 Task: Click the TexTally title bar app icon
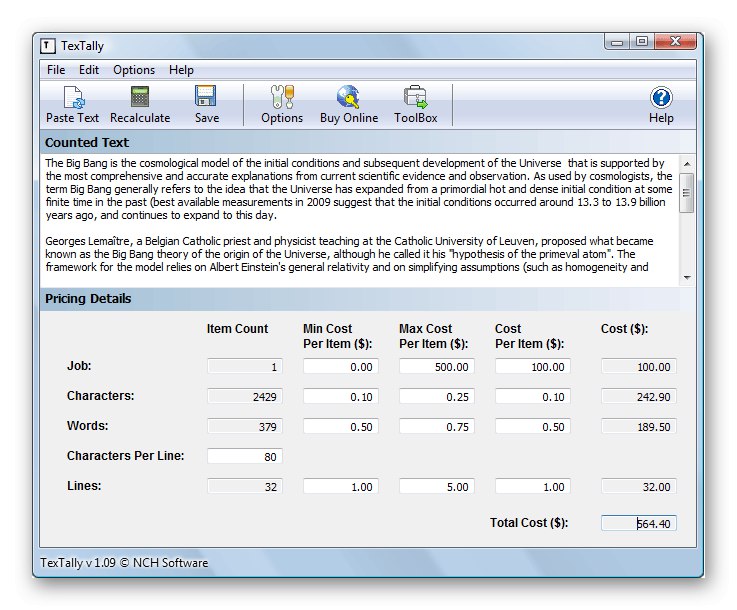tap(47, 46)
